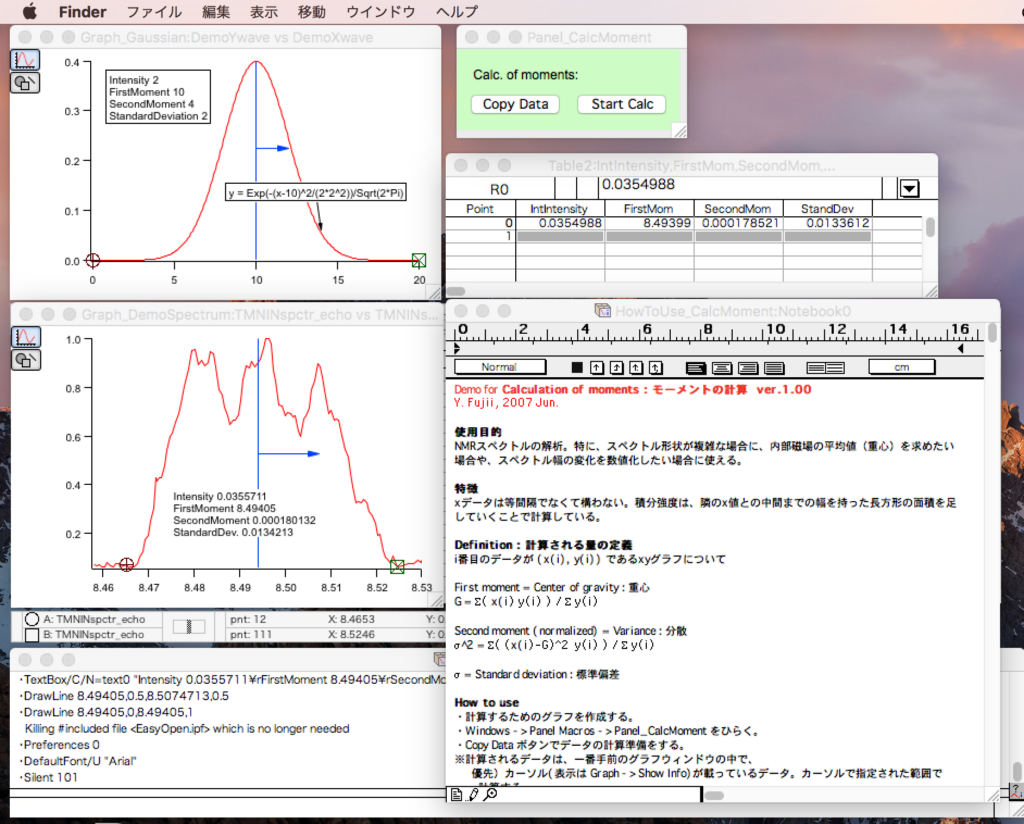Open the Normal ruler style dropdown
This screenshot has height=824, width=1024.
[500, 367]
